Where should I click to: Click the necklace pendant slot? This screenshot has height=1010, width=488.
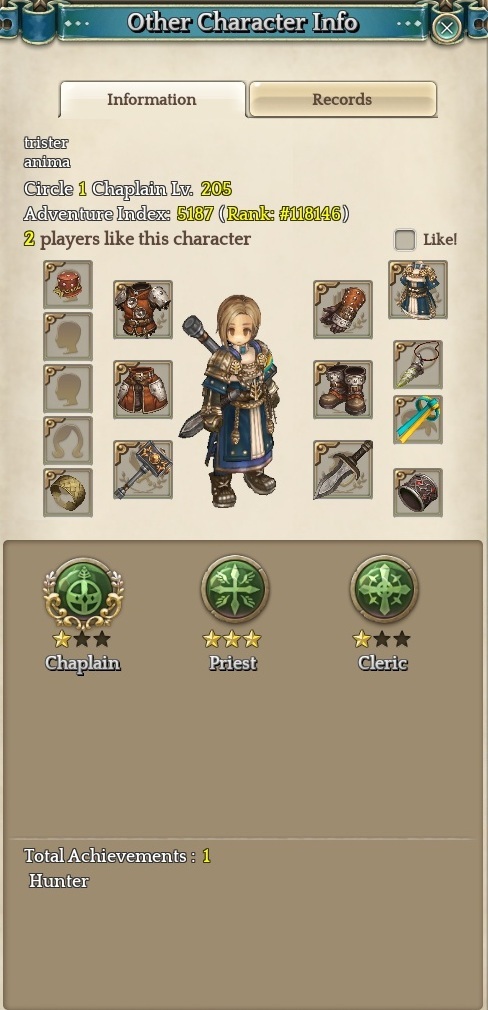click(418, 365)
